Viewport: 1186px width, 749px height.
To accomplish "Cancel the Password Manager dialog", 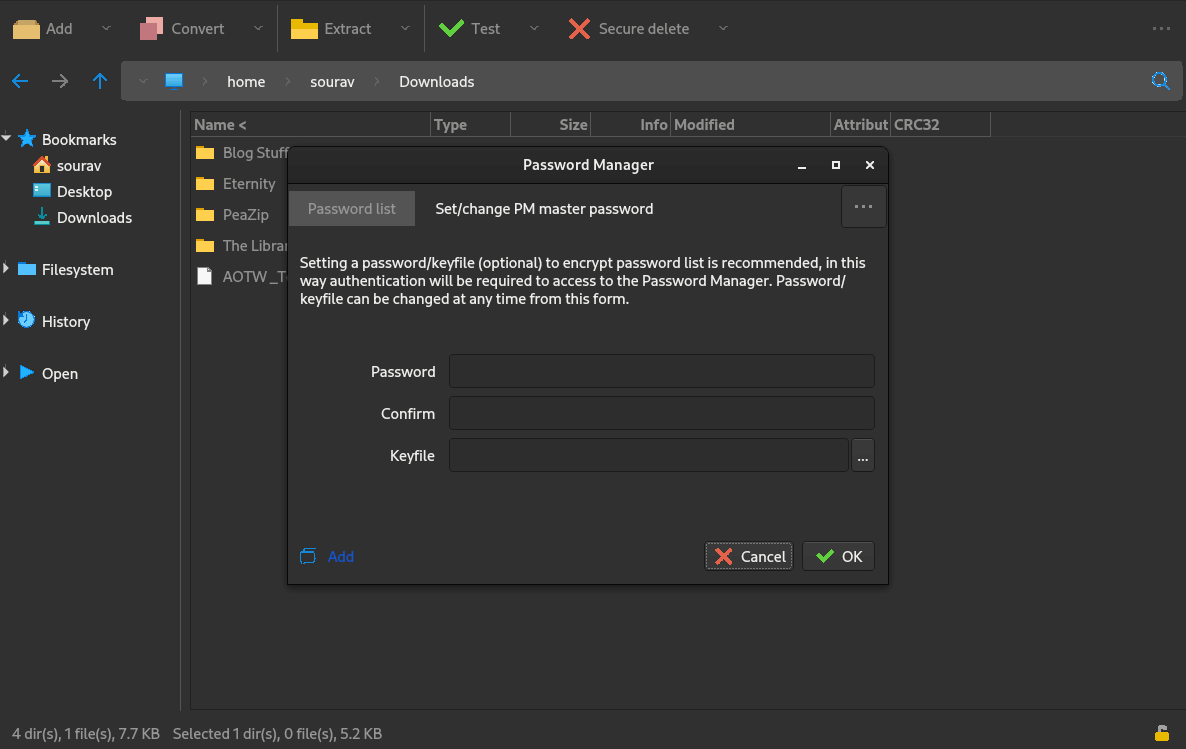I will 749,556.
